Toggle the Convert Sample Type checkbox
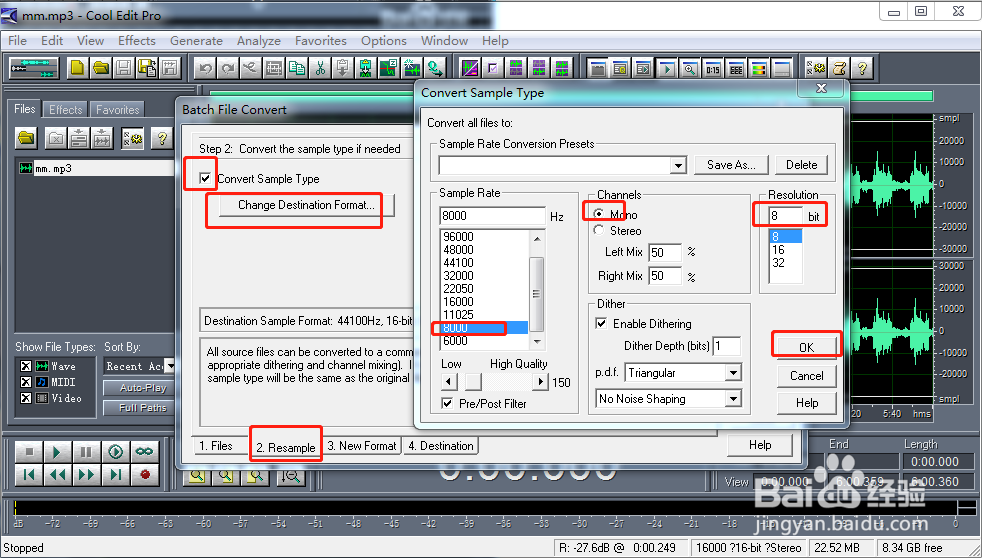The width and height of the screenshot is (982, 558). tap(205, 178)
